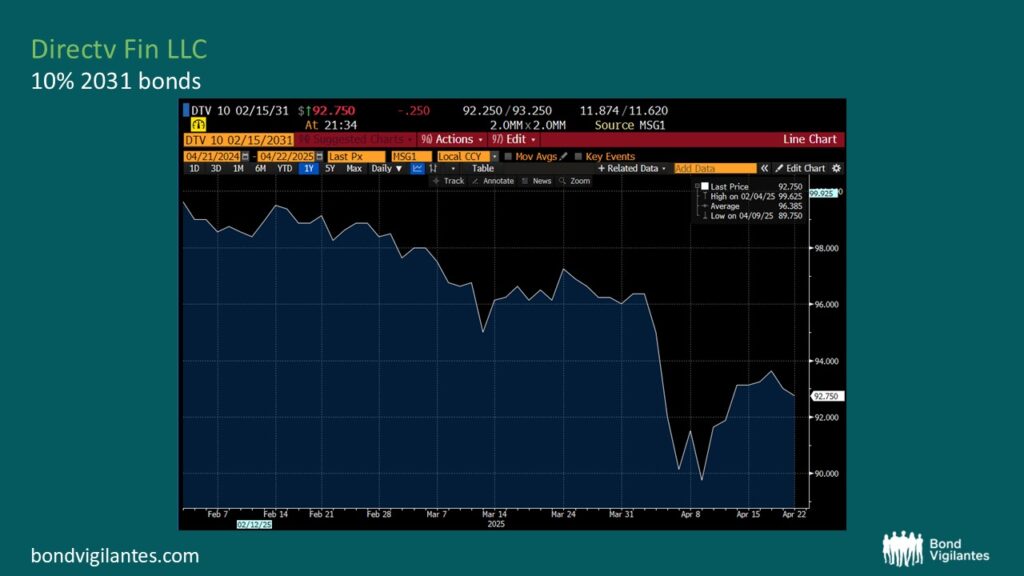Select the 6M time range
Screen dimensions: 1024x576
(260, 168)
